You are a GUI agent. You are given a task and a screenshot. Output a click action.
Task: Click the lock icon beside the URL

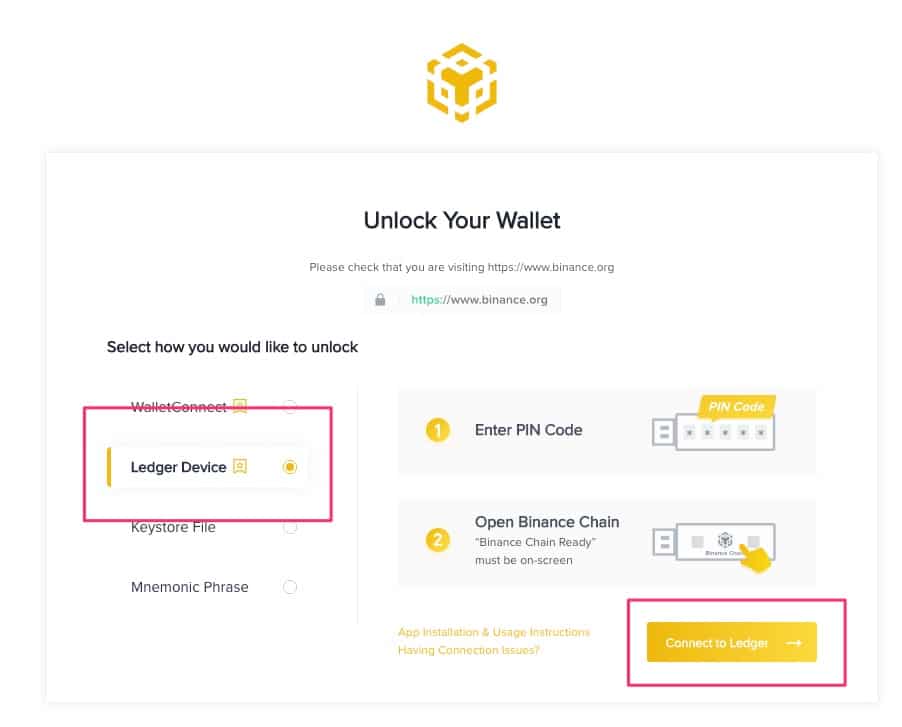click(380, 299)
